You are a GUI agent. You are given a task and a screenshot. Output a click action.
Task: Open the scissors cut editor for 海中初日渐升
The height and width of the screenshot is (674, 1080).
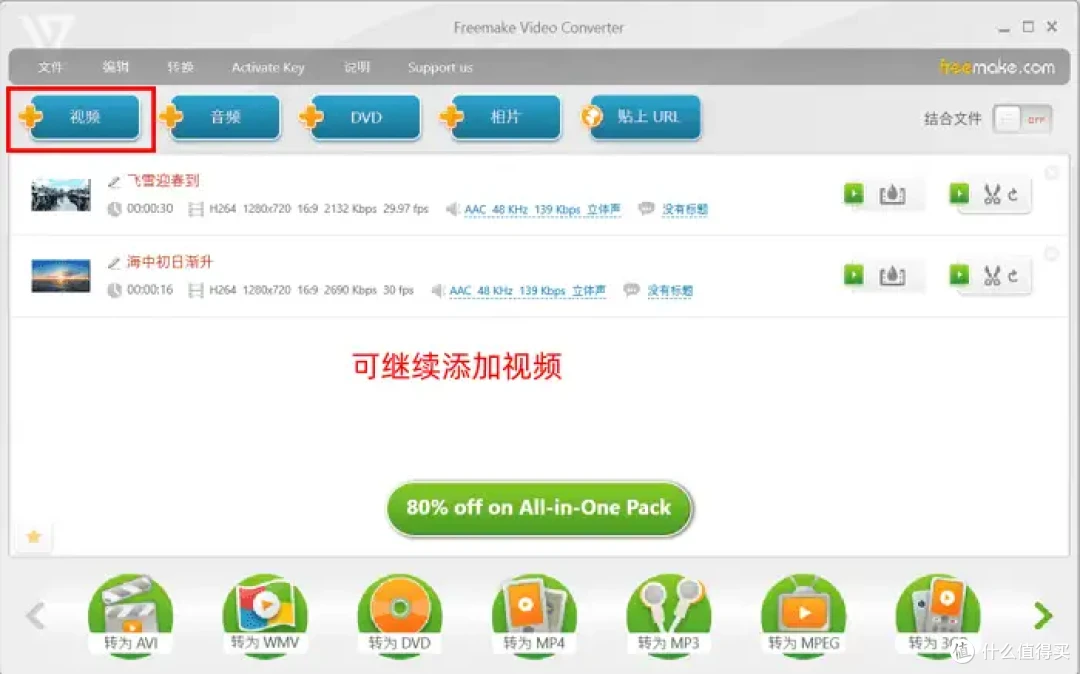992,276
